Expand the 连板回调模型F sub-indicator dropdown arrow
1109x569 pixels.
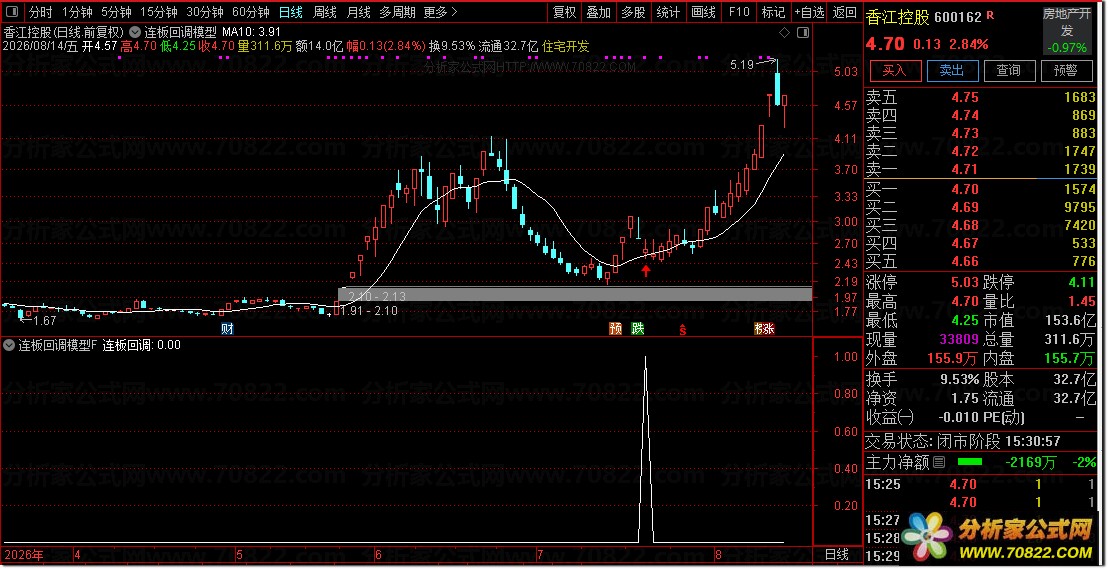coord(9,346)
